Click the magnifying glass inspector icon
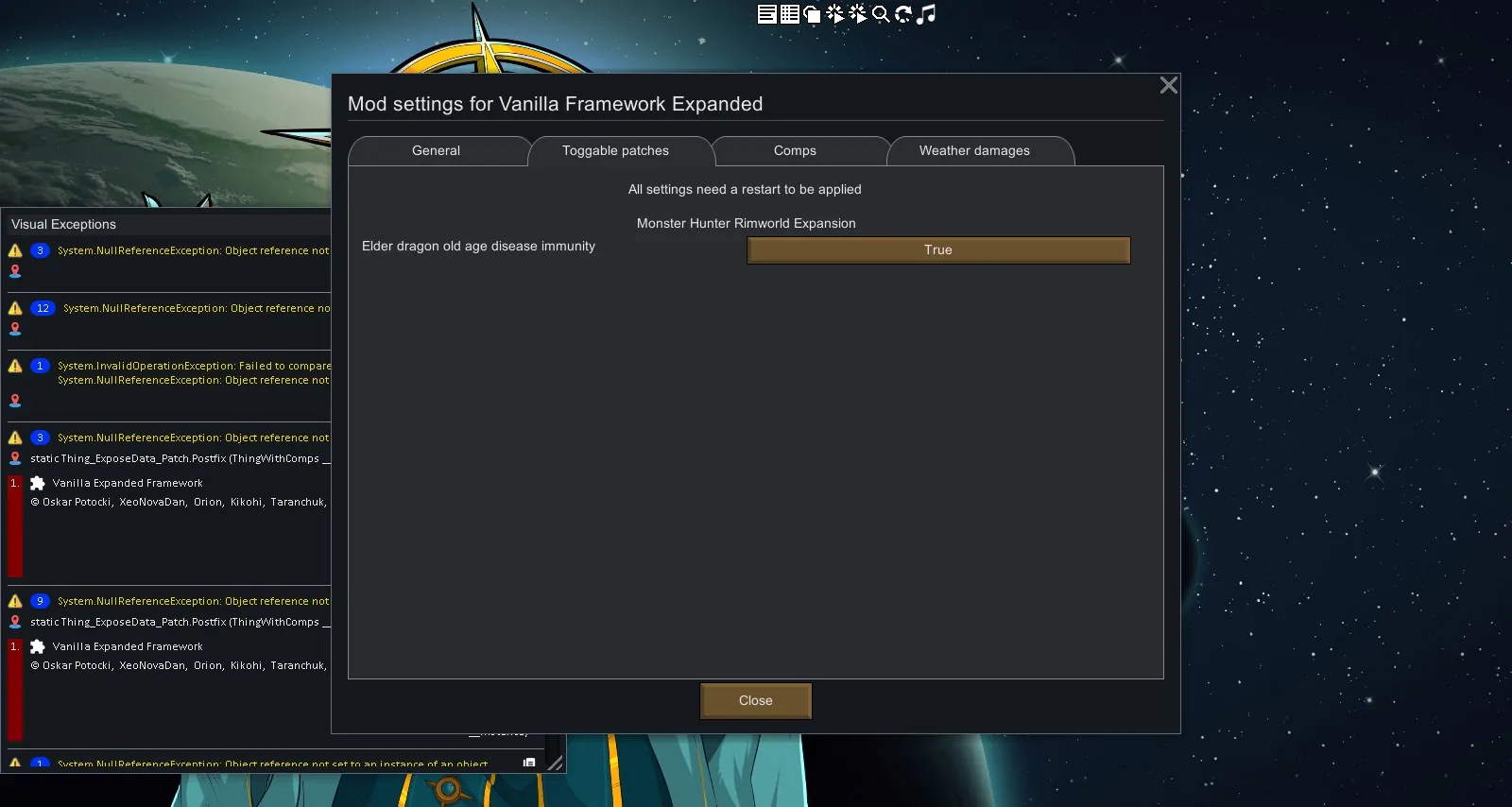1512x807 pixels. tap(881, 14)
